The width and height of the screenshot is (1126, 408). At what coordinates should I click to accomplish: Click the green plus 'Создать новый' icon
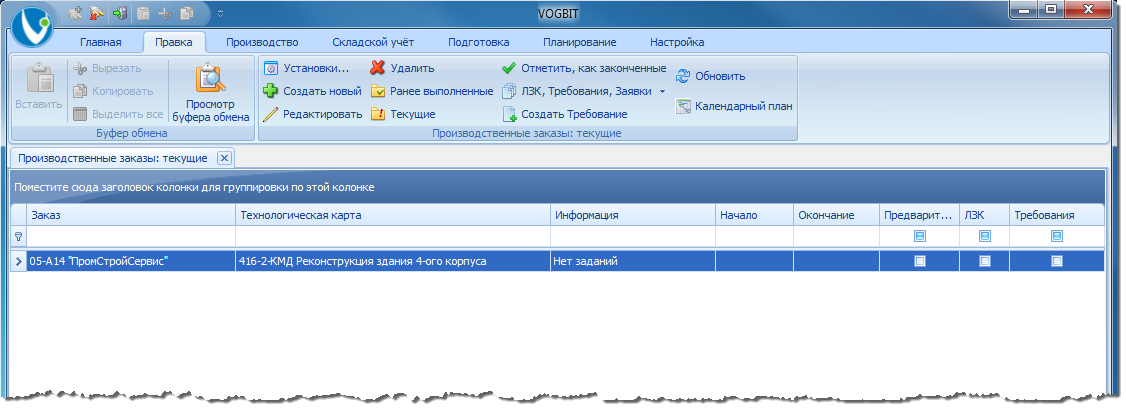(270, 91)
